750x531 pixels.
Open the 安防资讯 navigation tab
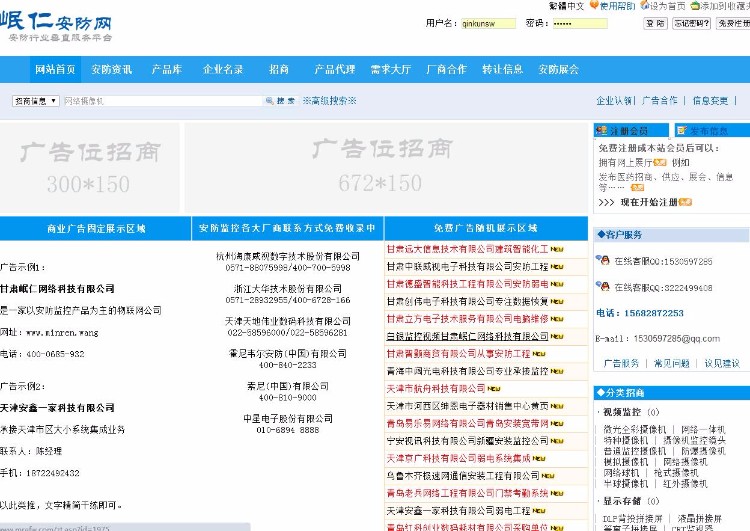[111, 70]
